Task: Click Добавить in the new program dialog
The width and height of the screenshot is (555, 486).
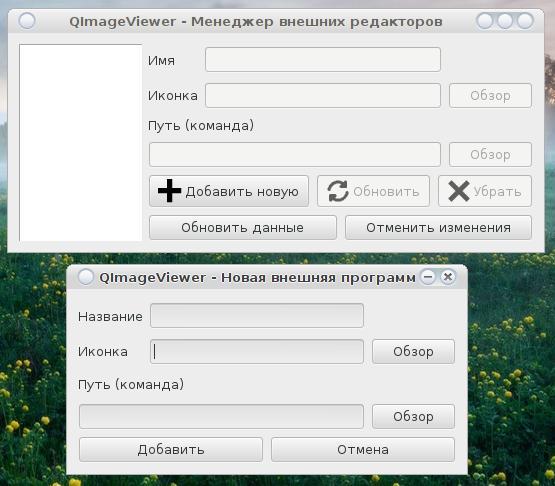Action: coord(171,450)
